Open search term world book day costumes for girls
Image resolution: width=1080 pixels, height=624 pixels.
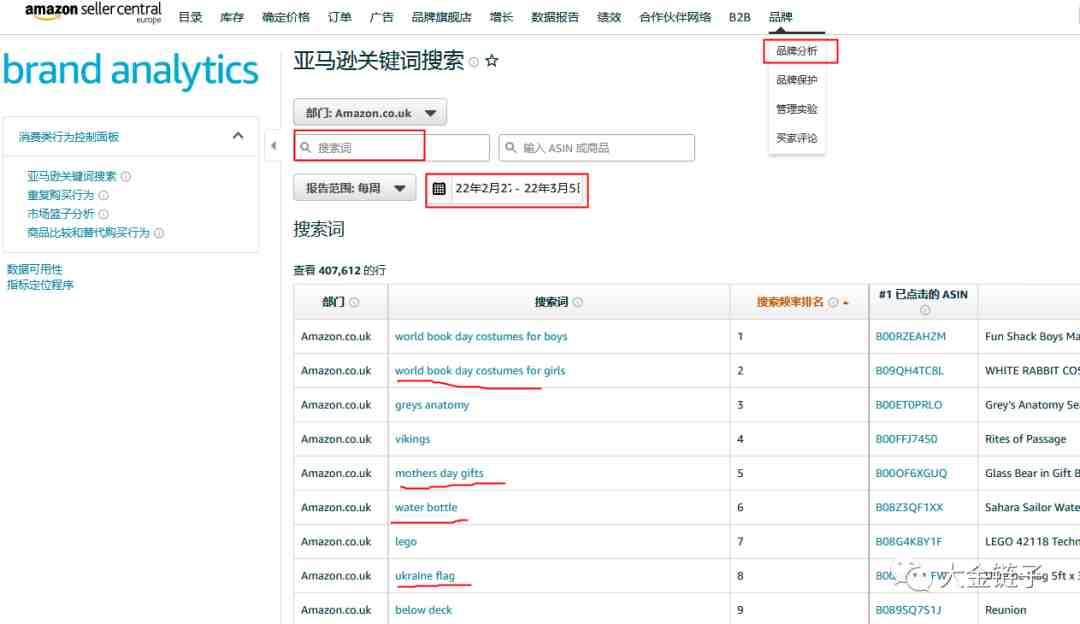[x=480, y=371]
